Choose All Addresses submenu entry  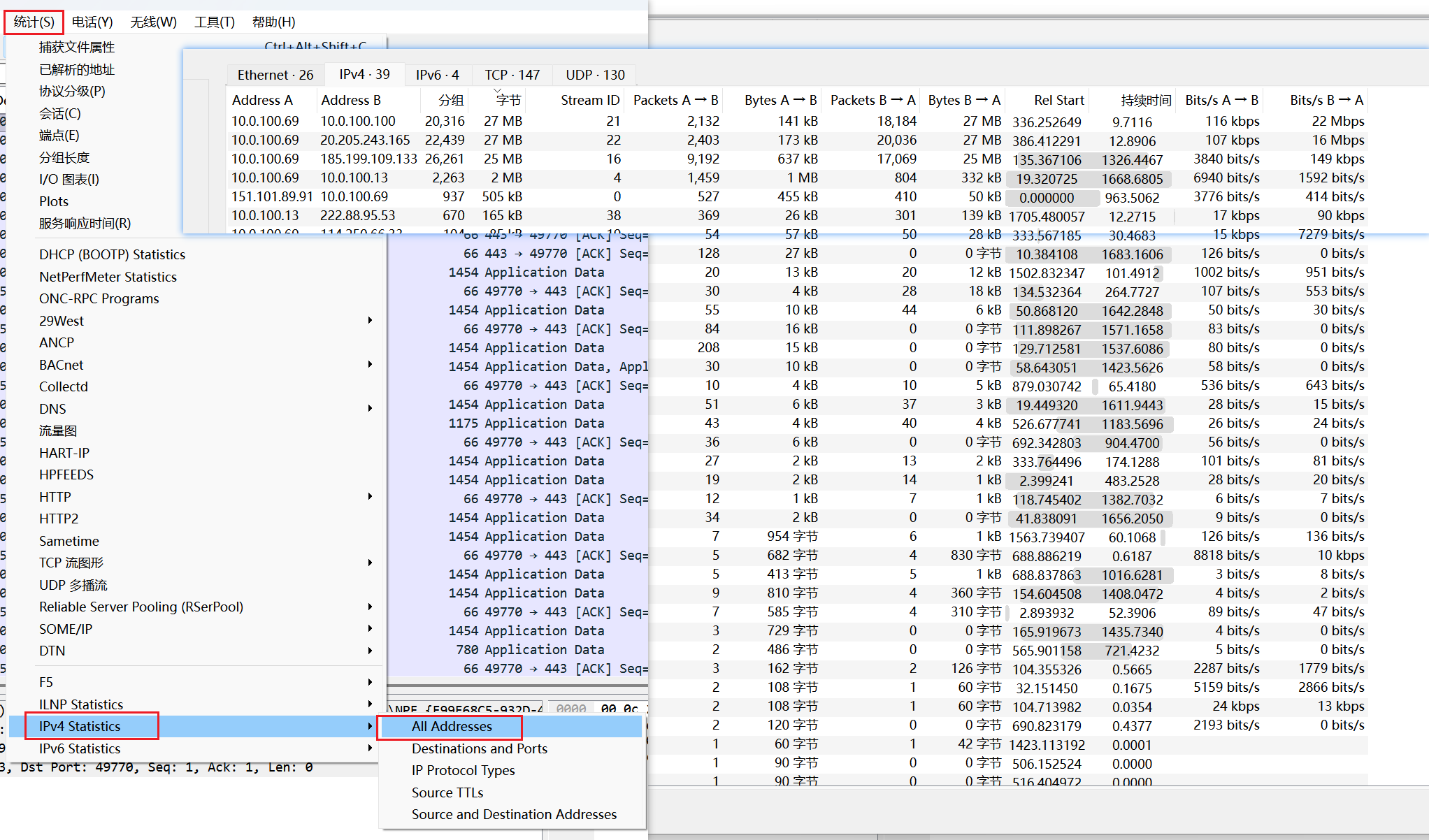[451, 727]
